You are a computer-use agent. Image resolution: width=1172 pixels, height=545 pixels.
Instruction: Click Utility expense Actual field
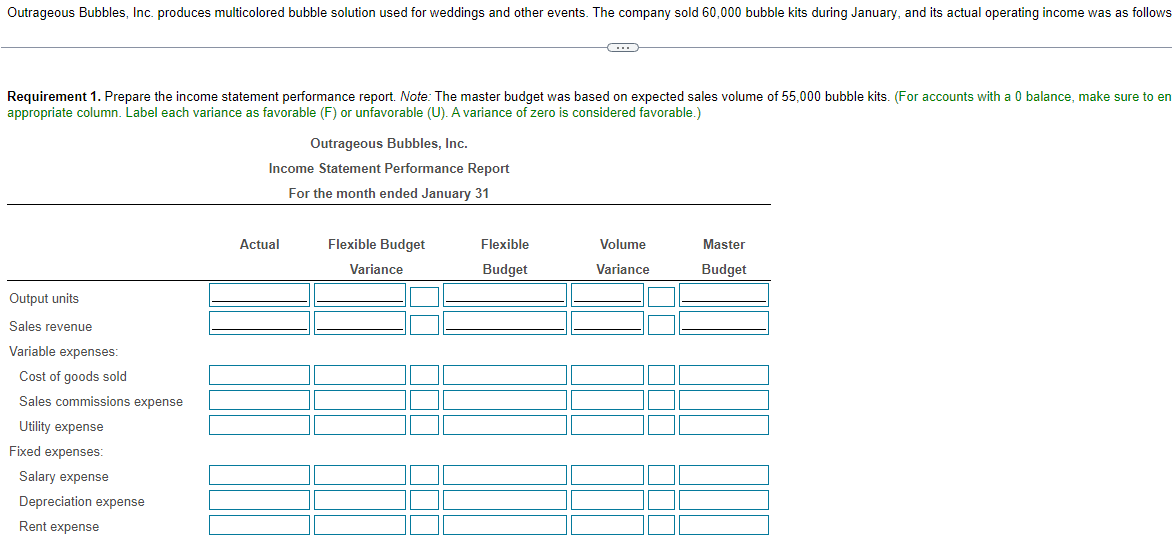click(259, 425)
